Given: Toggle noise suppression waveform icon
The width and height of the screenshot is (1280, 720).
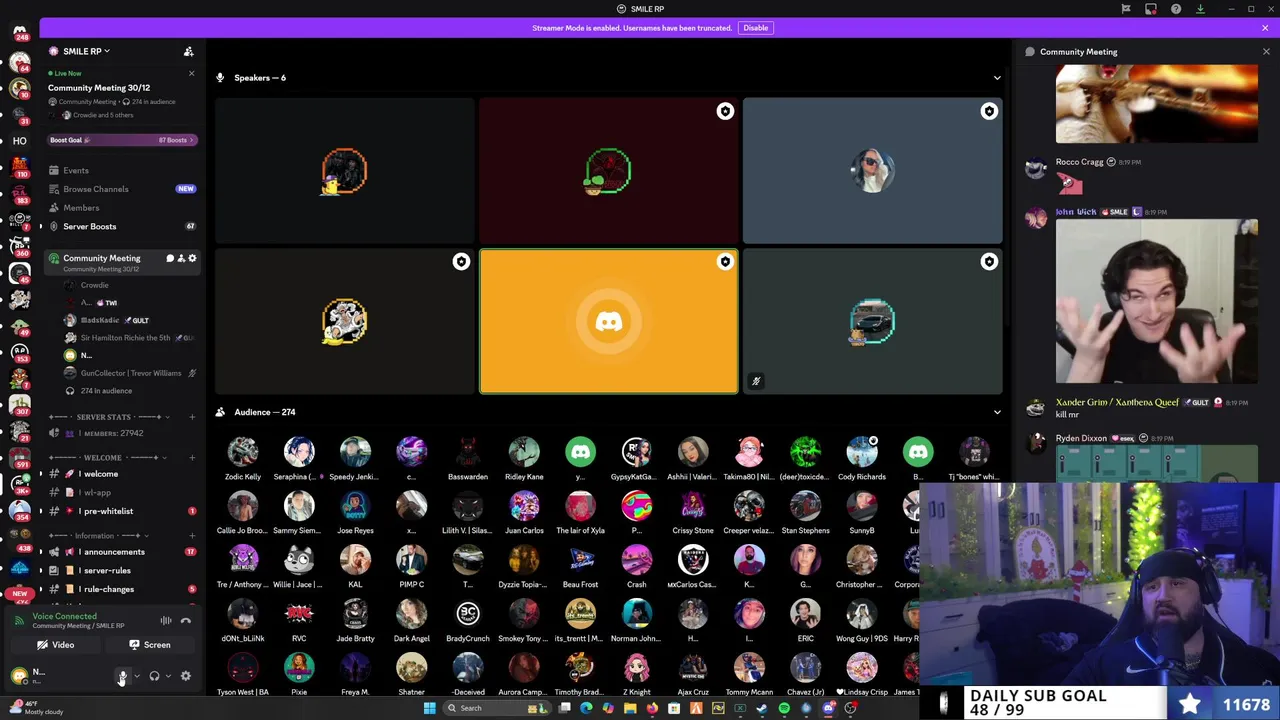Looking at the screenshot, I should pos(166,621).
